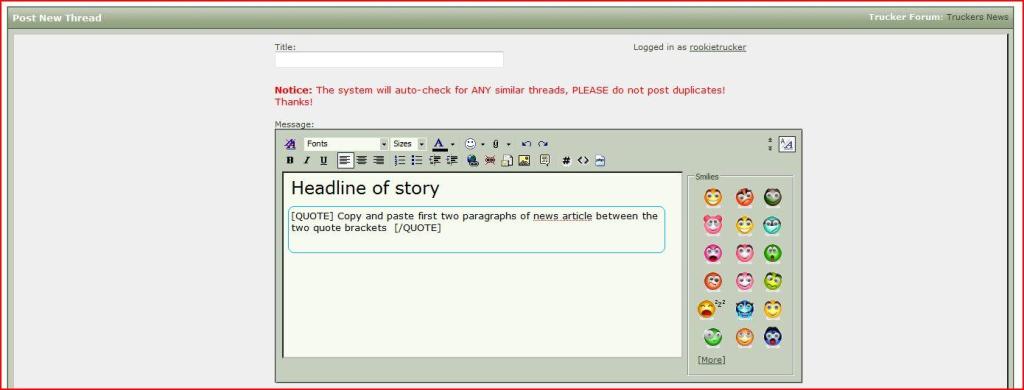This screenshot has width=1024, height=390.
Task: Click the Insert Image picture icon
Action: [x=524, y=160]
